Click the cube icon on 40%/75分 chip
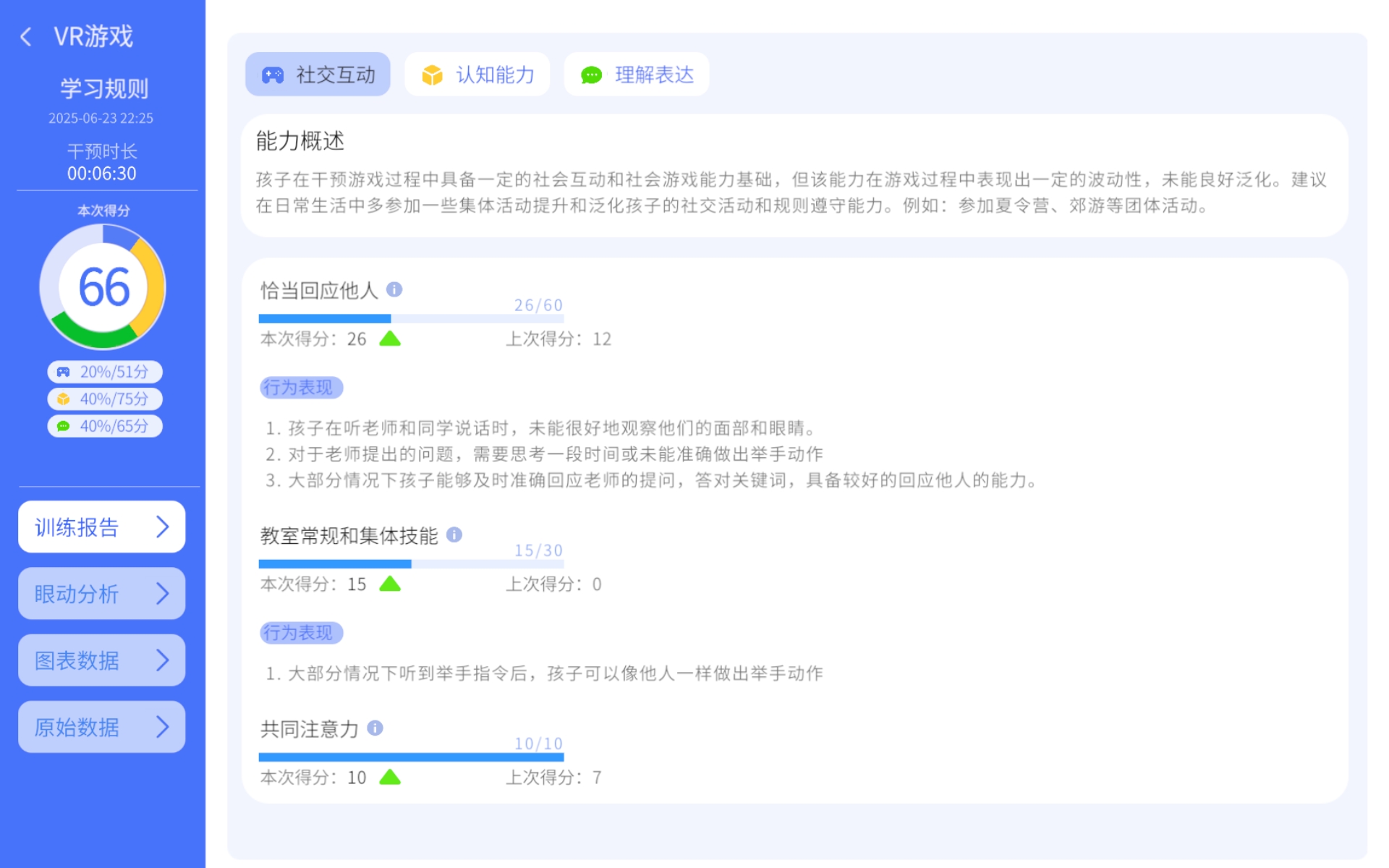Image resolution: width=1389 pixels, height=868 pixels. point(64,399)
